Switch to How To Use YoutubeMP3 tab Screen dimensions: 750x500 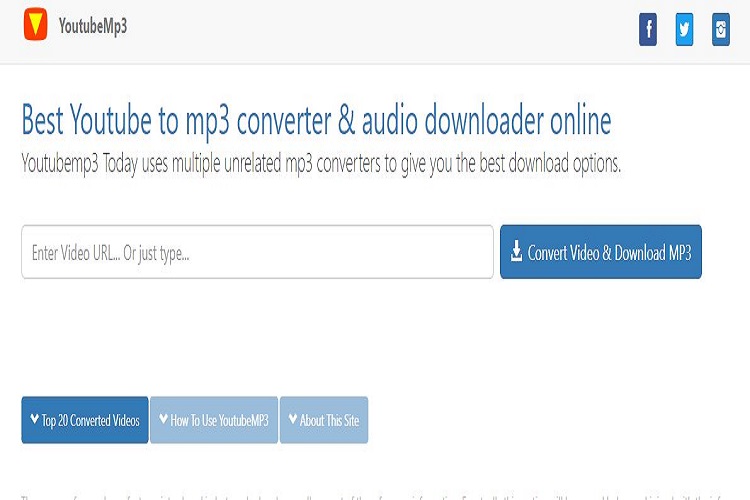click(214, 420)
